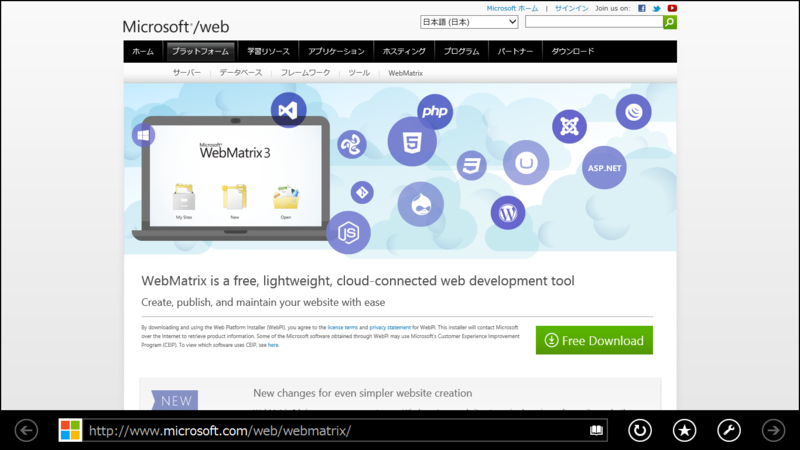Click the CSS3 shield bubble icon
The image size is (800, 450).
(471, 165)
